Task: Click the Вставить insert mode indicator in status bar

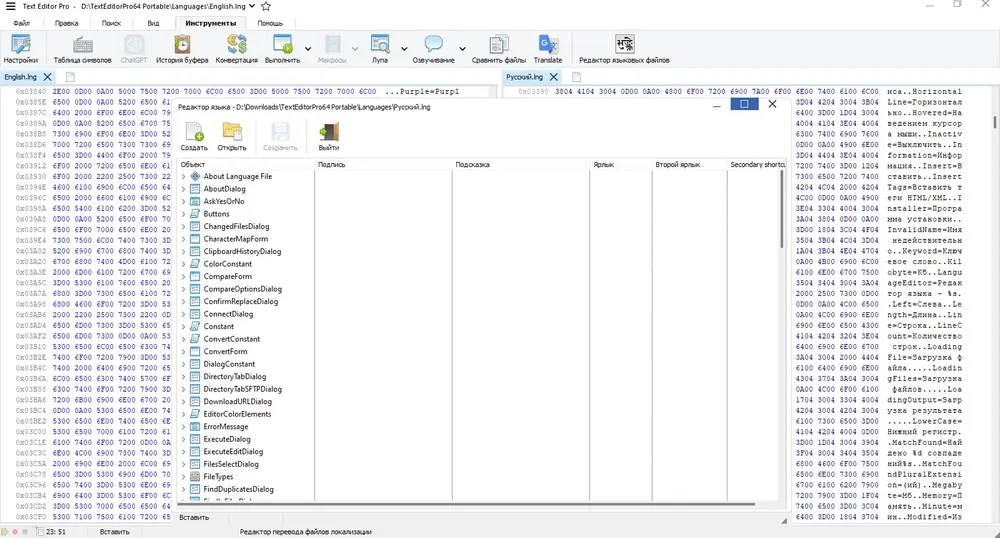Action: pos(115,532)
